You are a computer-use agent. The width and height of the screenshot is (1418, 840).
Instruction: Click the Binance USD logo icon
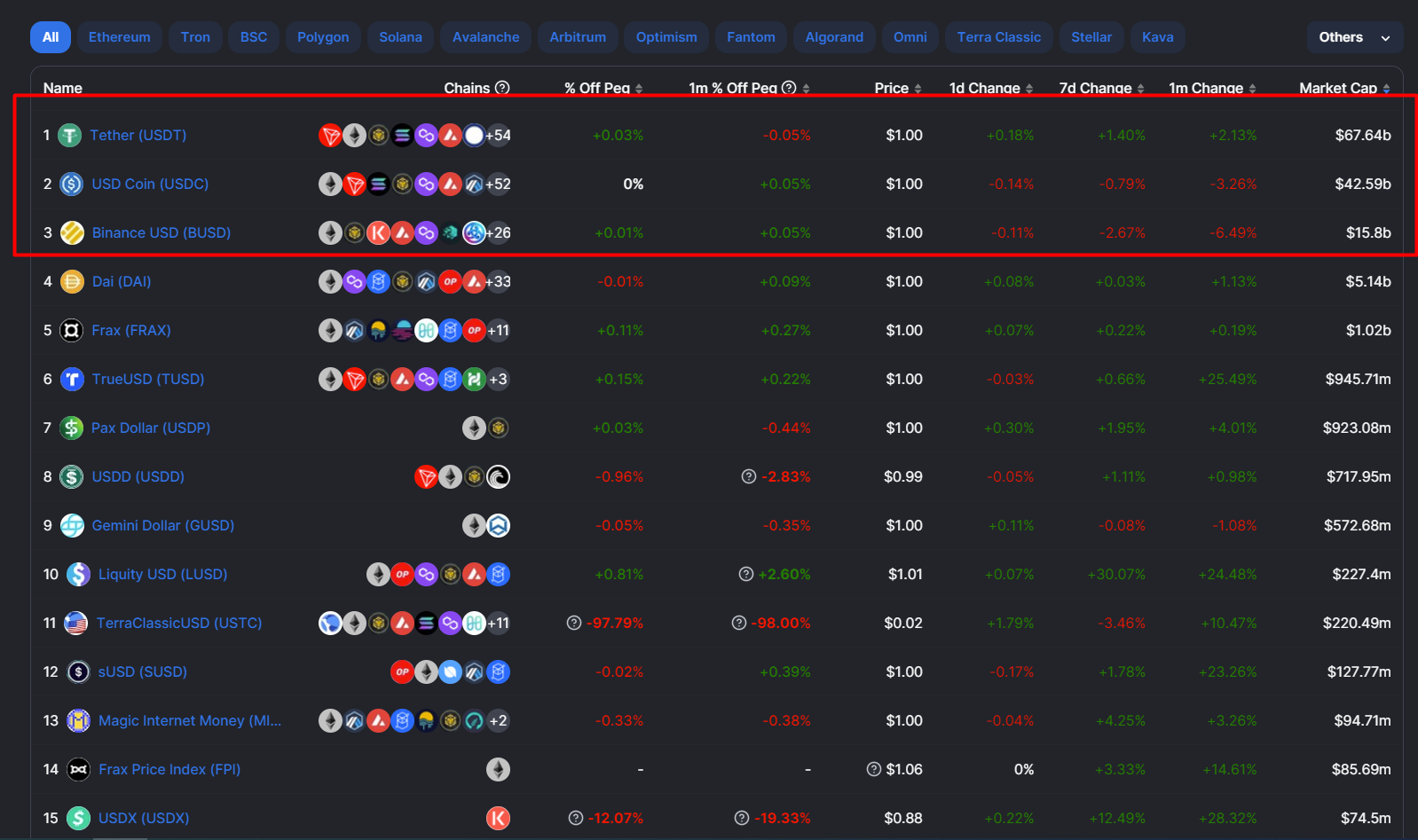(x=72, y=233)
